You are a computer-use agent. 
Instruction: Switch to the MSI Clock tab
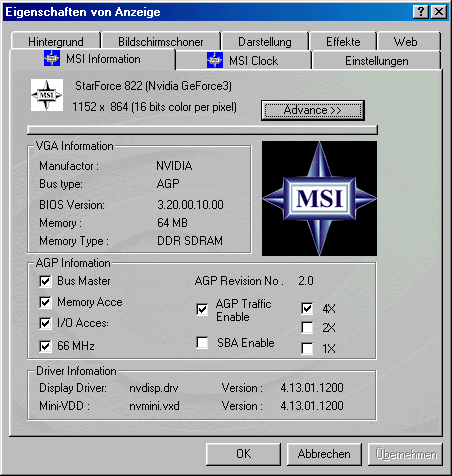tap(243, 61)
